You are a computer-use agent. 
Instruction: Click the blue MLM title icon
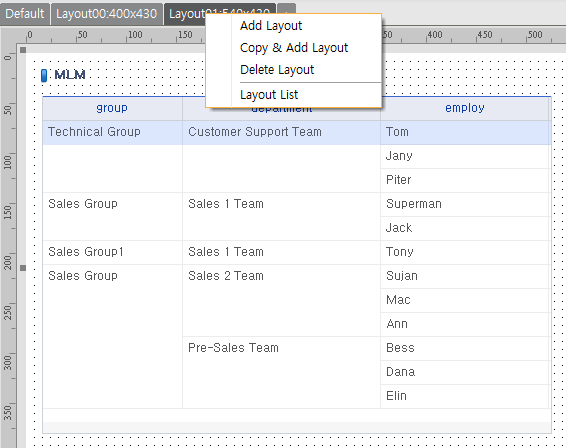(44, 75)
